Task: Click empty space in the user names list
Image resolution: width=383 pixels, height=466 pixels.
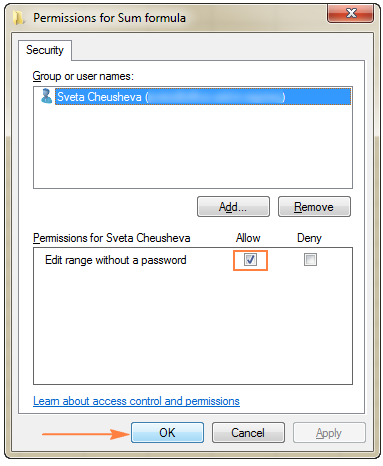Action: pos(193,147)
